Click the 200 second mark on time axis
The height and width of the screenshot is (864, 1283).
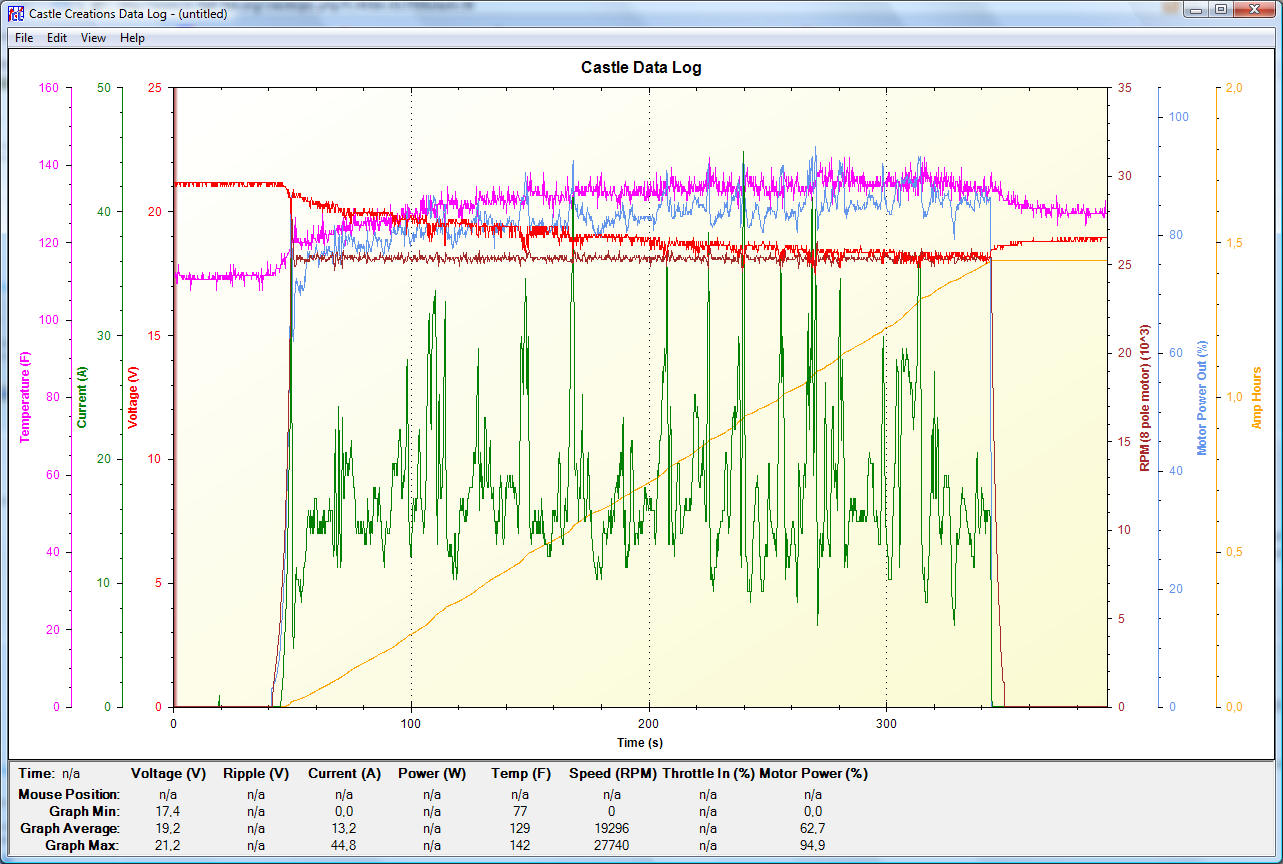(x=649, y=723)
